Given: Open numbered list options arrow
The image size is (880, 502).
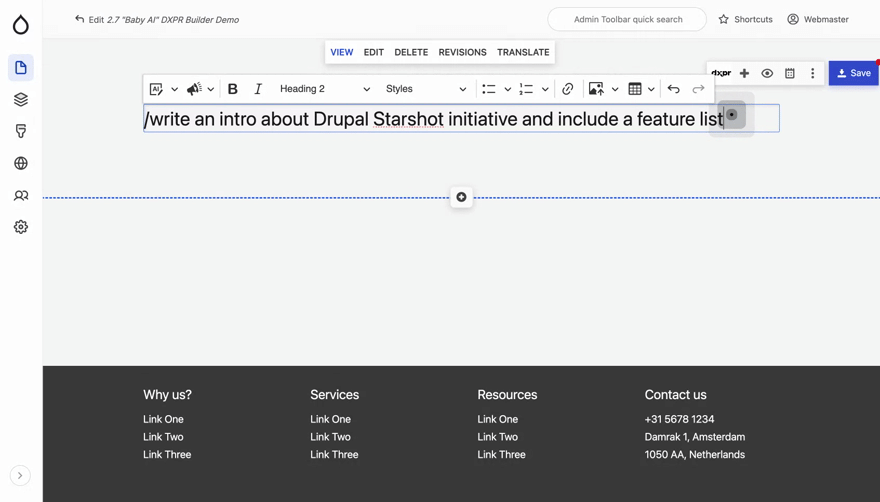Looking at the screenshot, I should [x=545, y=89].
